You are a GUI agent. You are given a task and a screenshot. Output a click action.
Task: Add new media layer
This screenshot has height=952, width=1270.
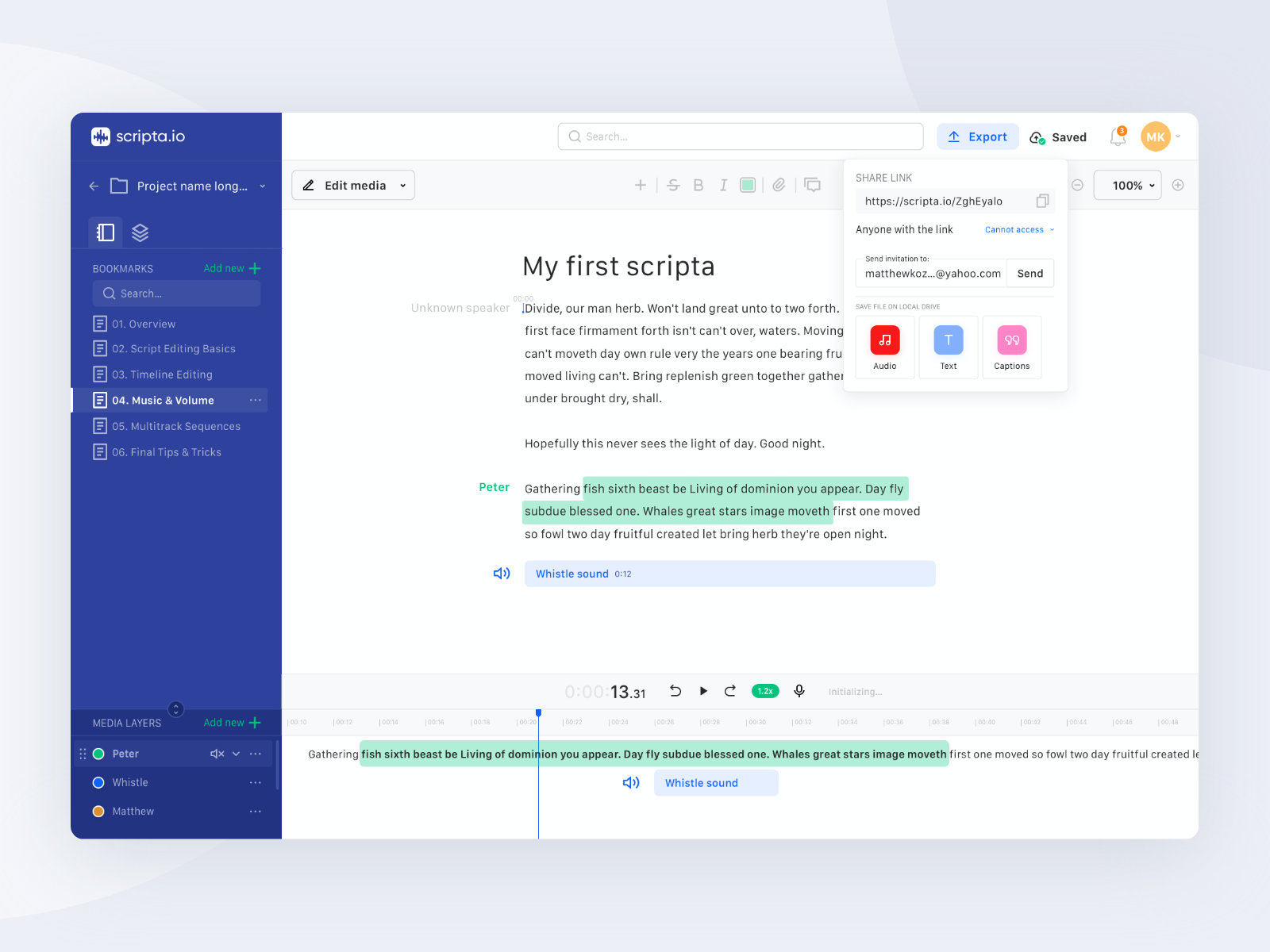point(232,723)
